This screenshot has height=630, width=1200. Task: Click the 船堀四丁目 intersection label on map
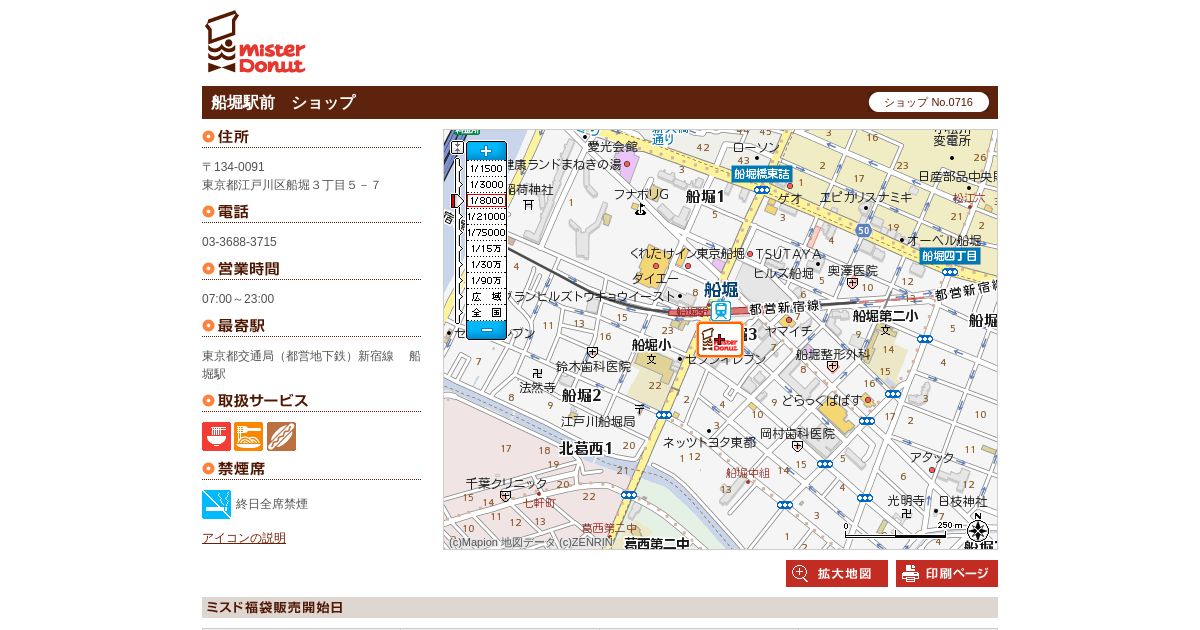pos(950,256)
